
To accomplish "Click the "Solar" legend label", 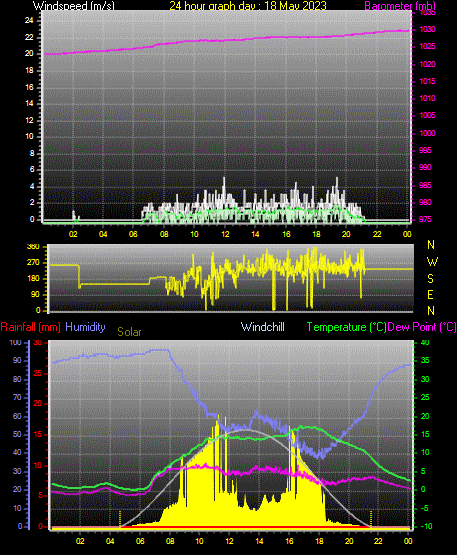I will click(x=129, y=332).
